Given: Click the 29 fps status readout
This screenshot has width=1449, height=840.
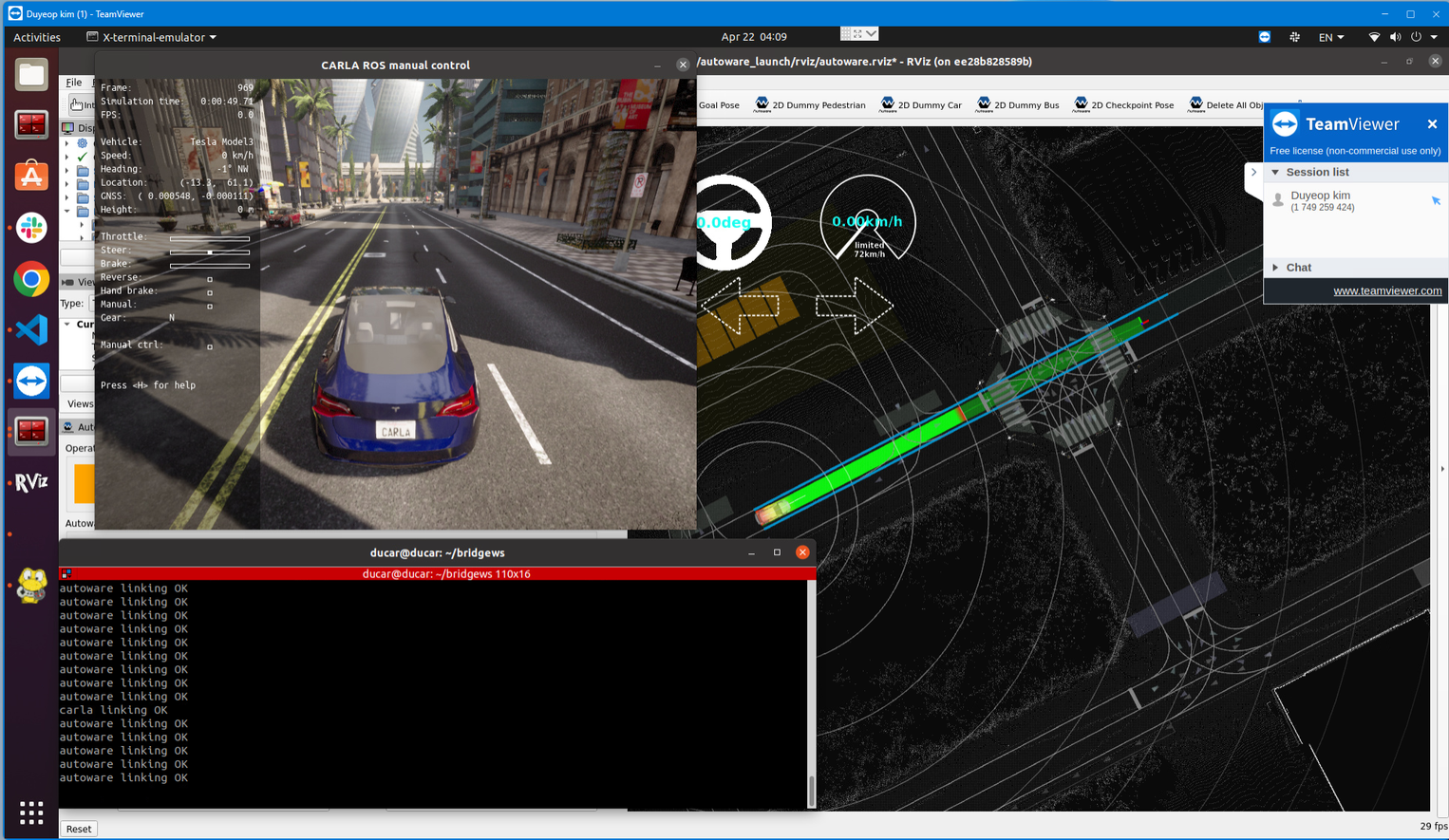Looking at the screenshot, I should click(x=1433, y=827).
